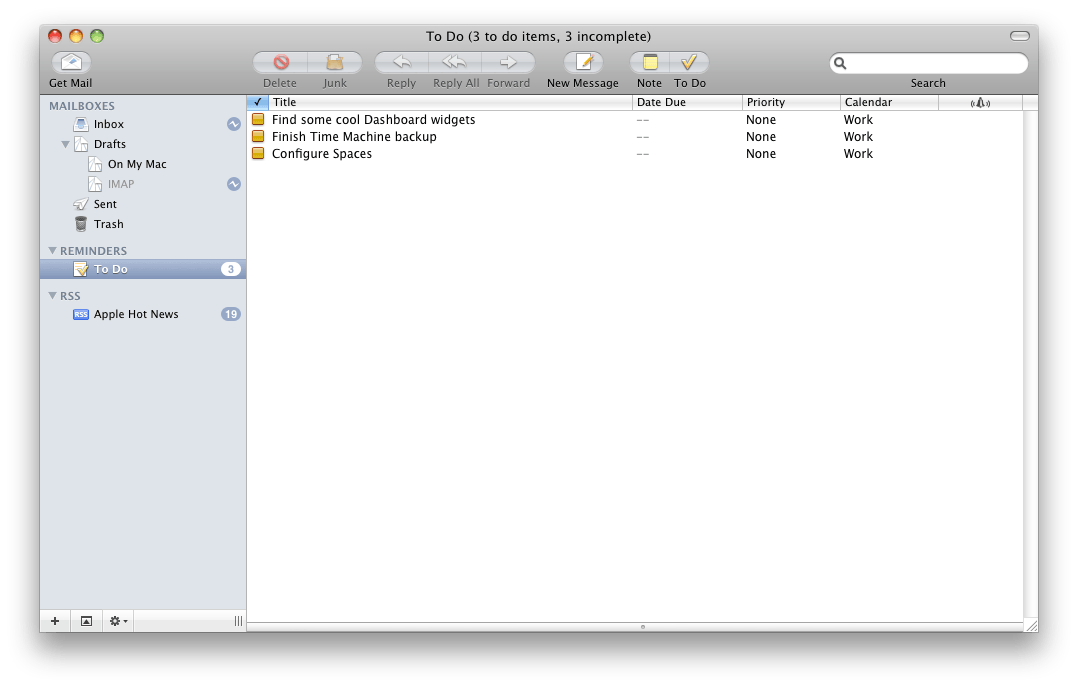This screenshot has width=1078, height=687.
Task: Click the Delete toolbar icon
Action: pyautogui.click(x=280, y=63)
